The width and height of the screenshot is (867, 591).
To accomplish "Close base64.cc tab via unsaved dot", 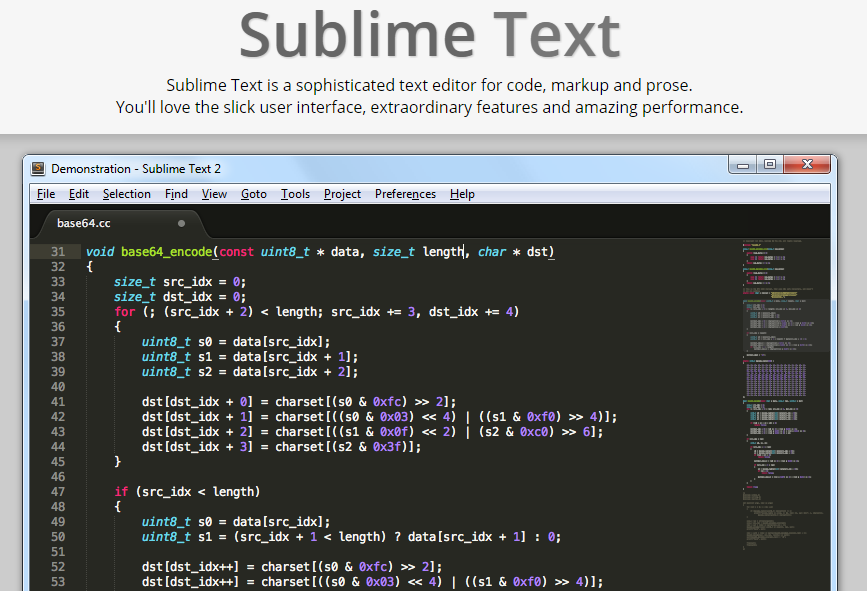I will click(181, 223).
